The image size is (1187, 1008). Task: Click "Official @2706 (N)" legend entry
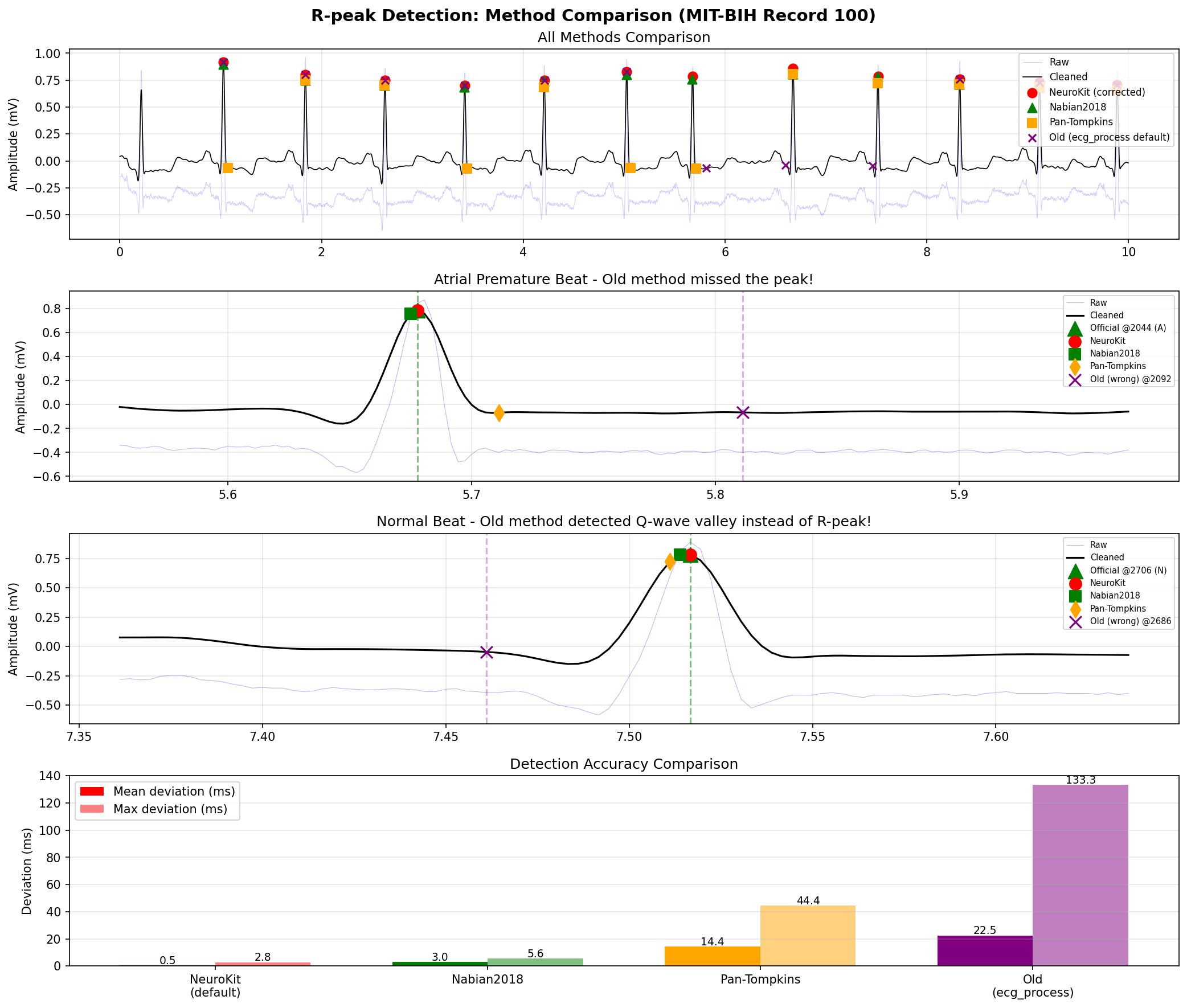click(x=1118, y=571)
